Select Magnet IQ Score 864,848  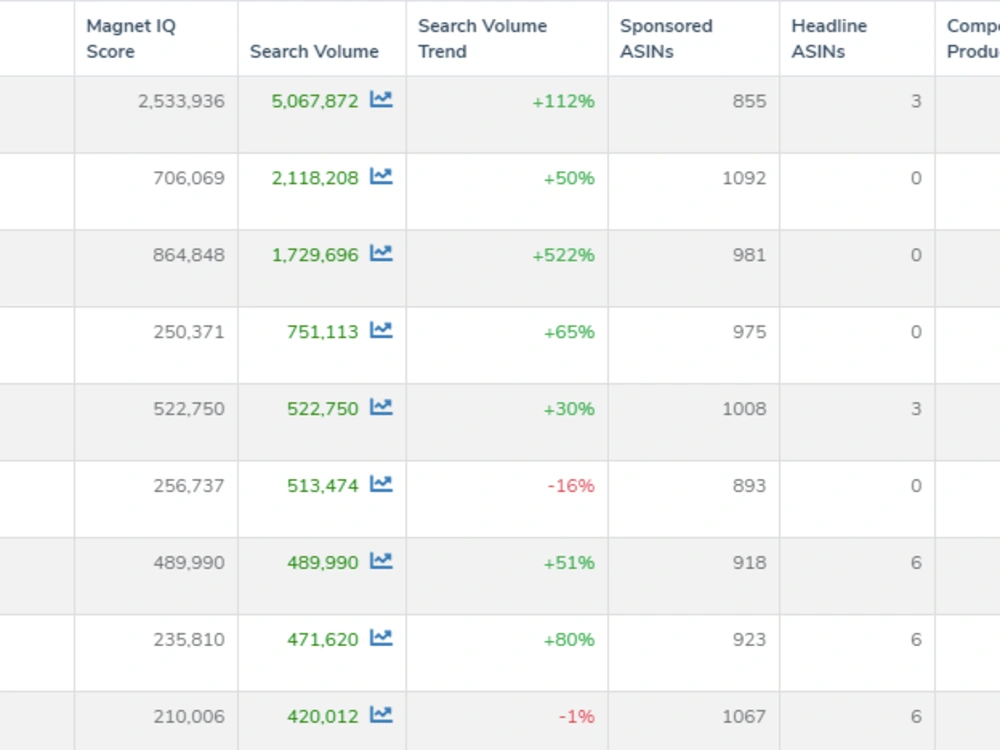pyautogui.click(x=189, y=255)
